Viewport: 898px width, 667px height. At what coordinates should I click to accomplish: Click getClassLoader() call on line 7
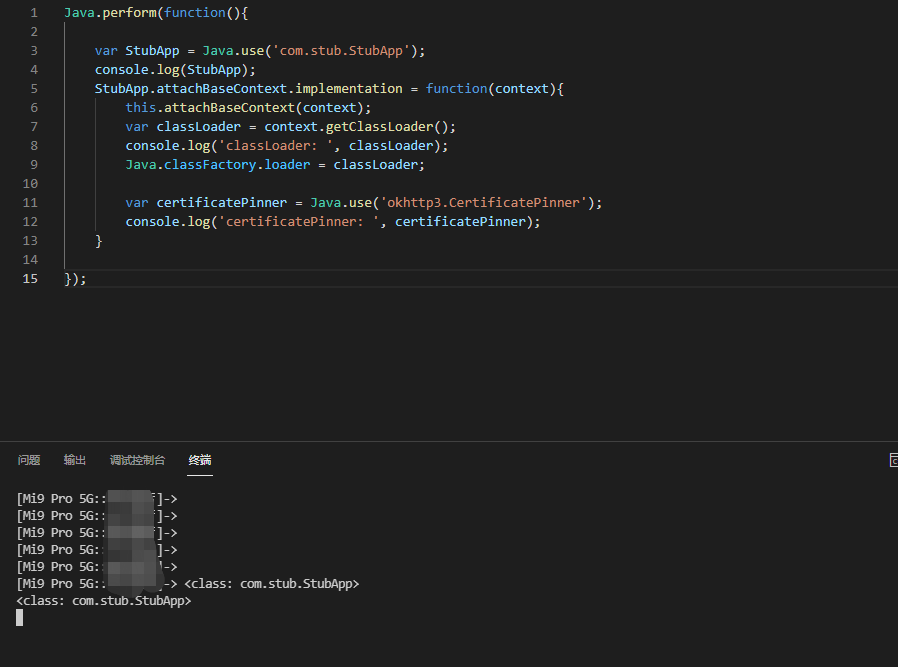387,127
